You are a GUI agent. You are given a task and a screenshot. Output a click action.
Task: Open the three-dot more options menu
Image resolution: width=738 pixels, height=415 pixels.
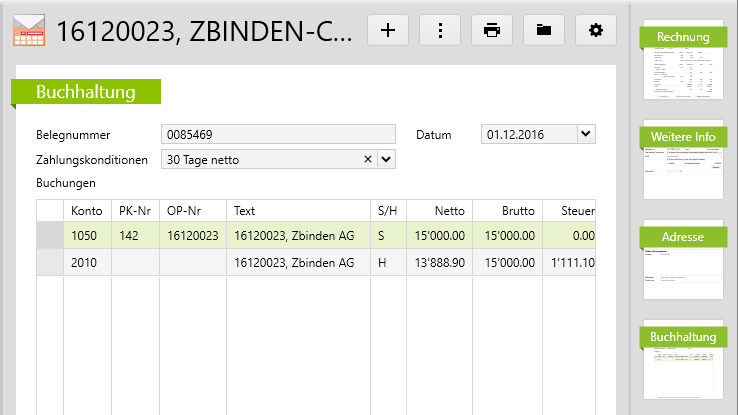click(440, 30)
